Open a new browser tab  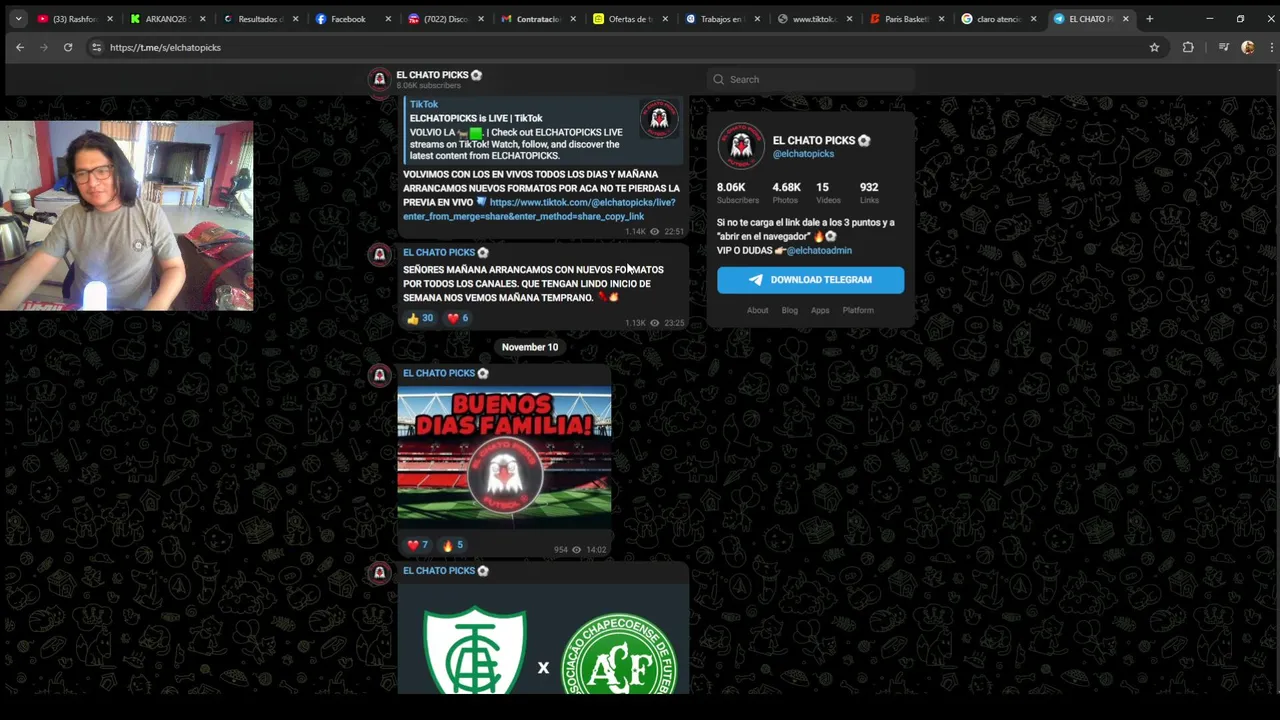coord(1149,19)
